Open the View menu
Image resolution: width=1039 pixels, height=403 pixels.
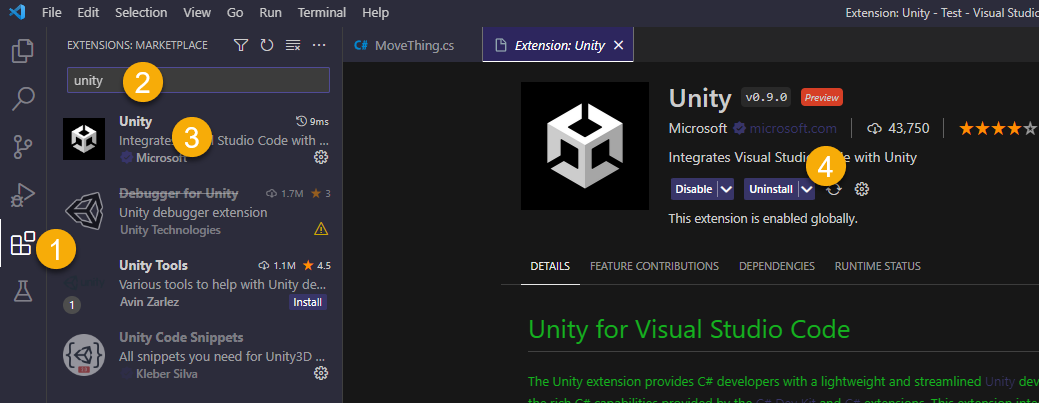tap(197, 13)
